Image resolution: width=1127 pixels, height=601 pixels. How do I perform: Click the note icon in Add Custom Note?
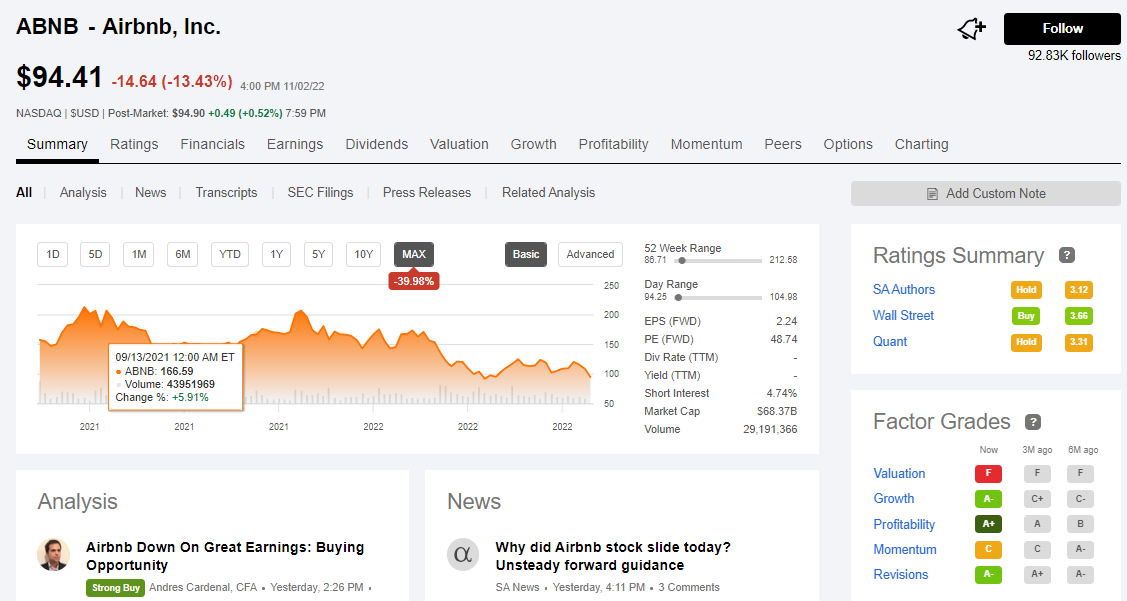(x=932, y=194)
